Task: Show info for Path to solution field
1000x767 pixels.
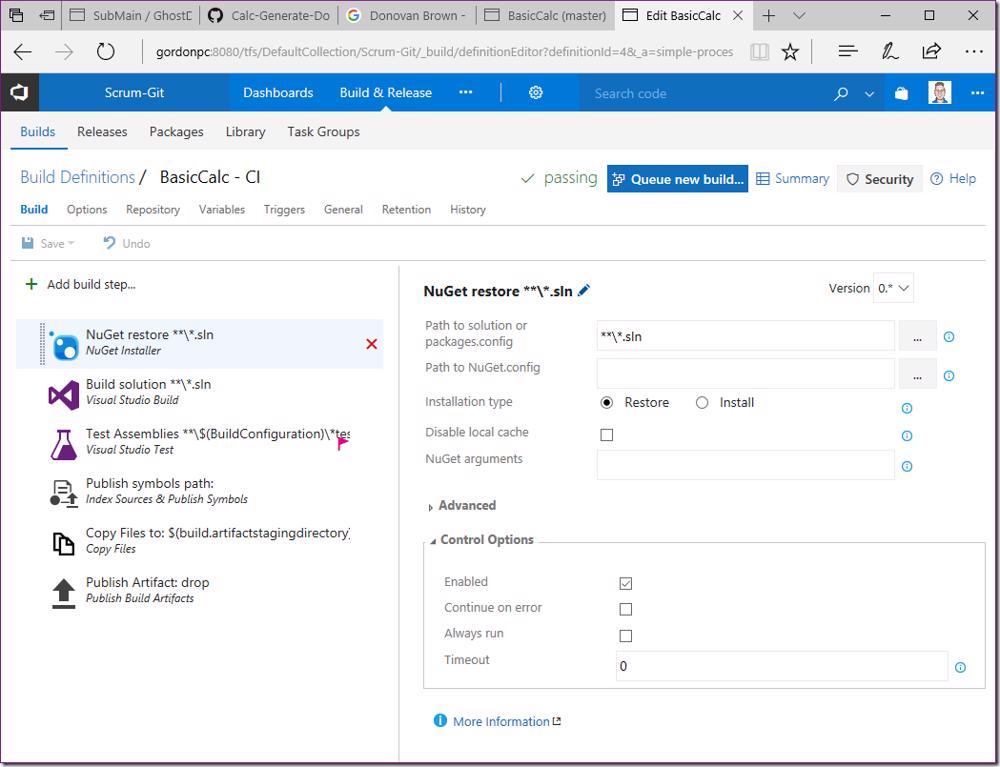Action: pyautogui.click(x=949, y=337)
